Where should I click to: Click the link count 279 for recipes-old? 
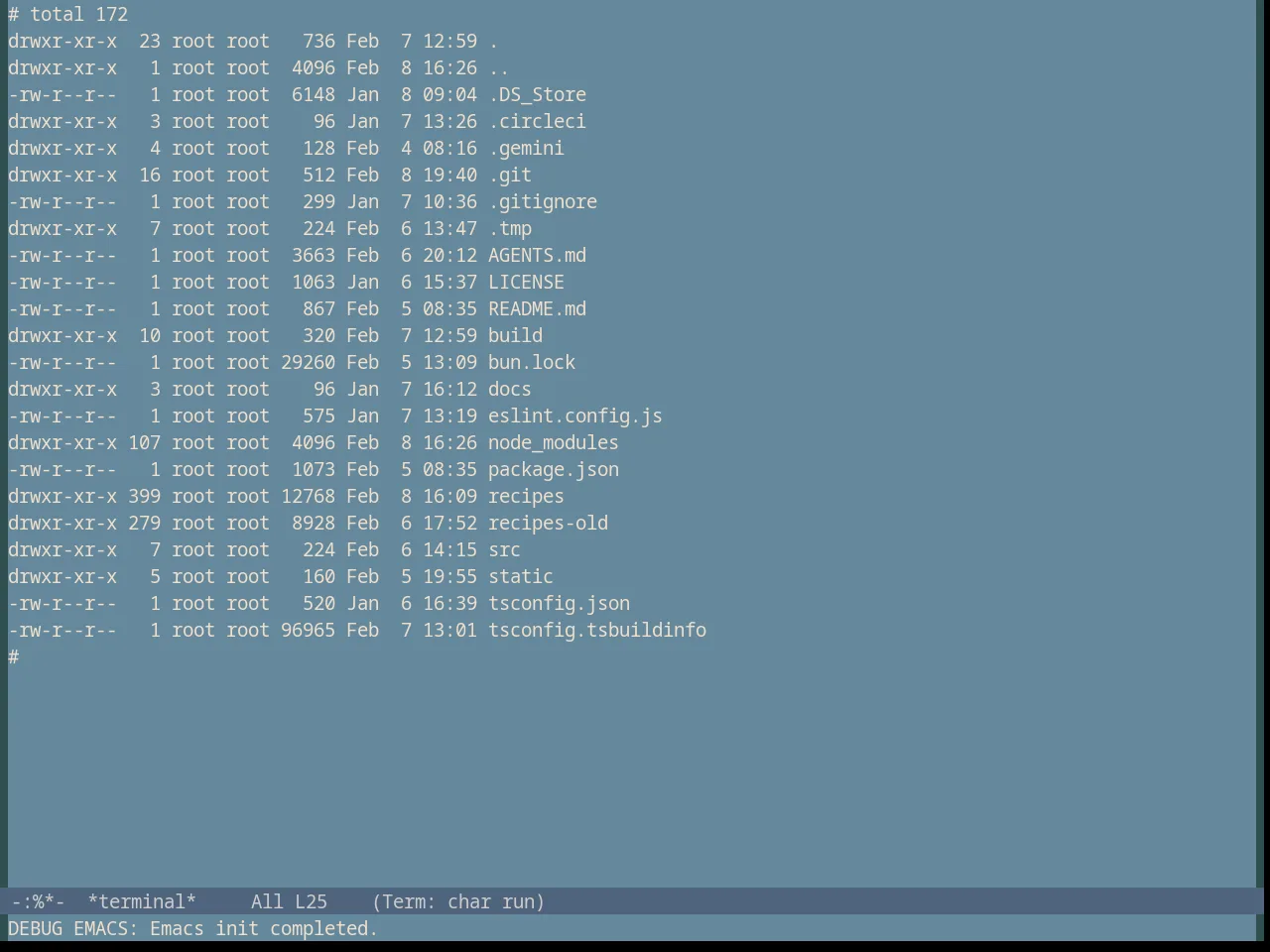(144, 523)
